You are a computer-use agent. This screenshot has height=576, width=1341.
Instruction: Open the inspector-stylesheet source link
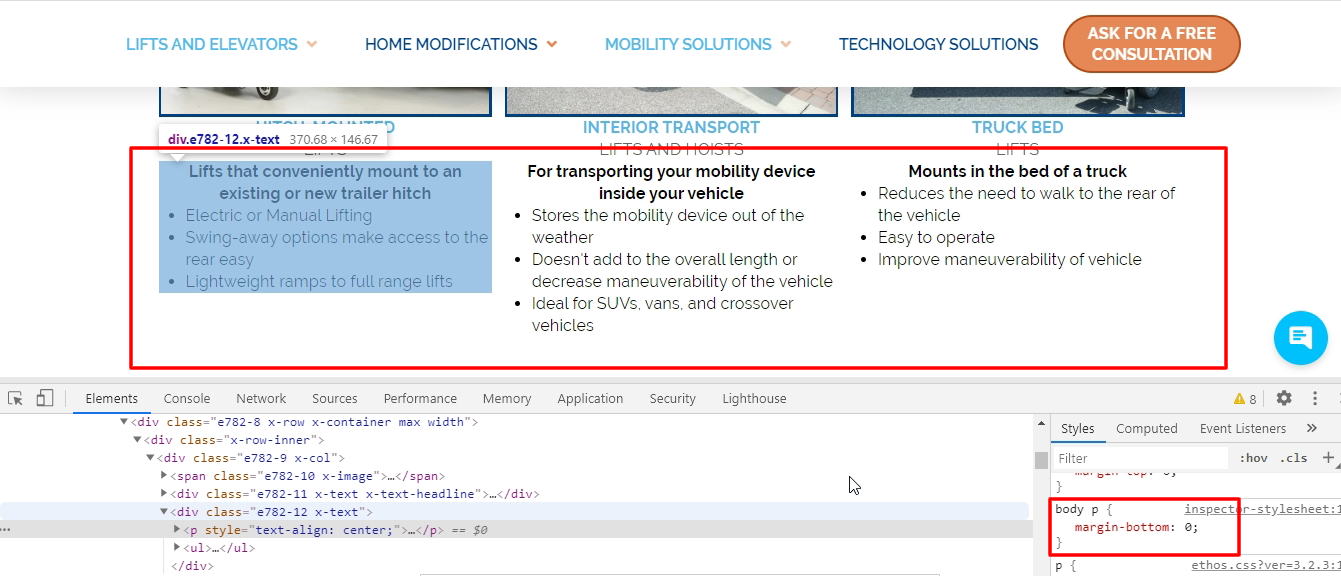click(x=1262, y=509)
